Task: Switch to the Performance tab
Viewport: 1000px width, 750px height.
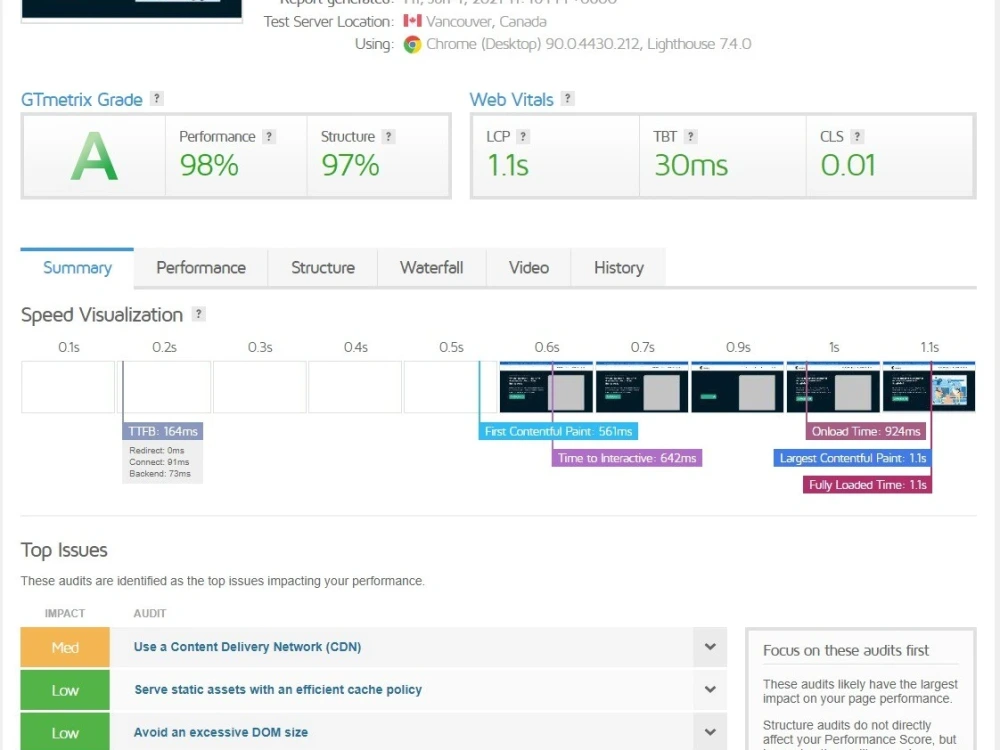Action: 201,268
